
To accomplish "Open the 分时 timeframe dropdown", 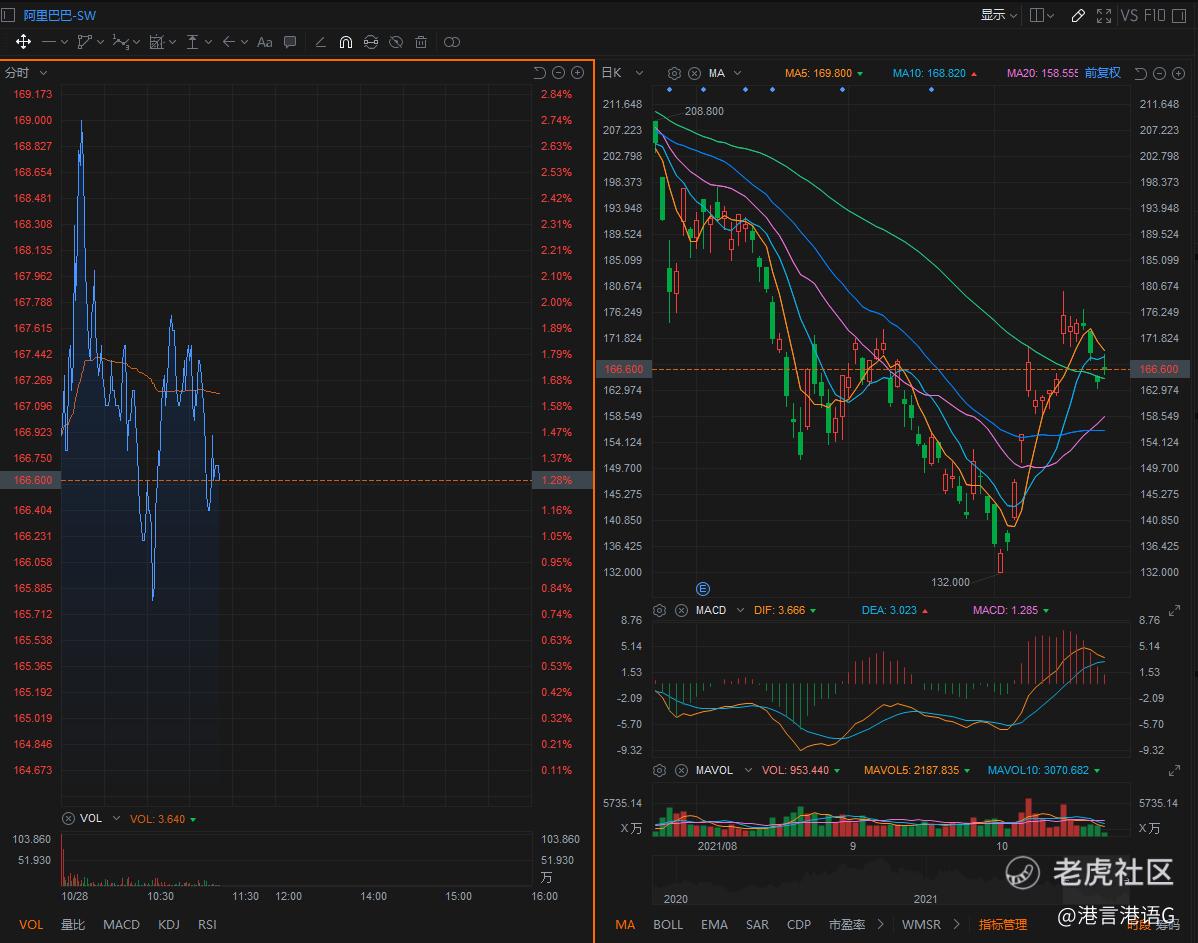I will (26, 73).
